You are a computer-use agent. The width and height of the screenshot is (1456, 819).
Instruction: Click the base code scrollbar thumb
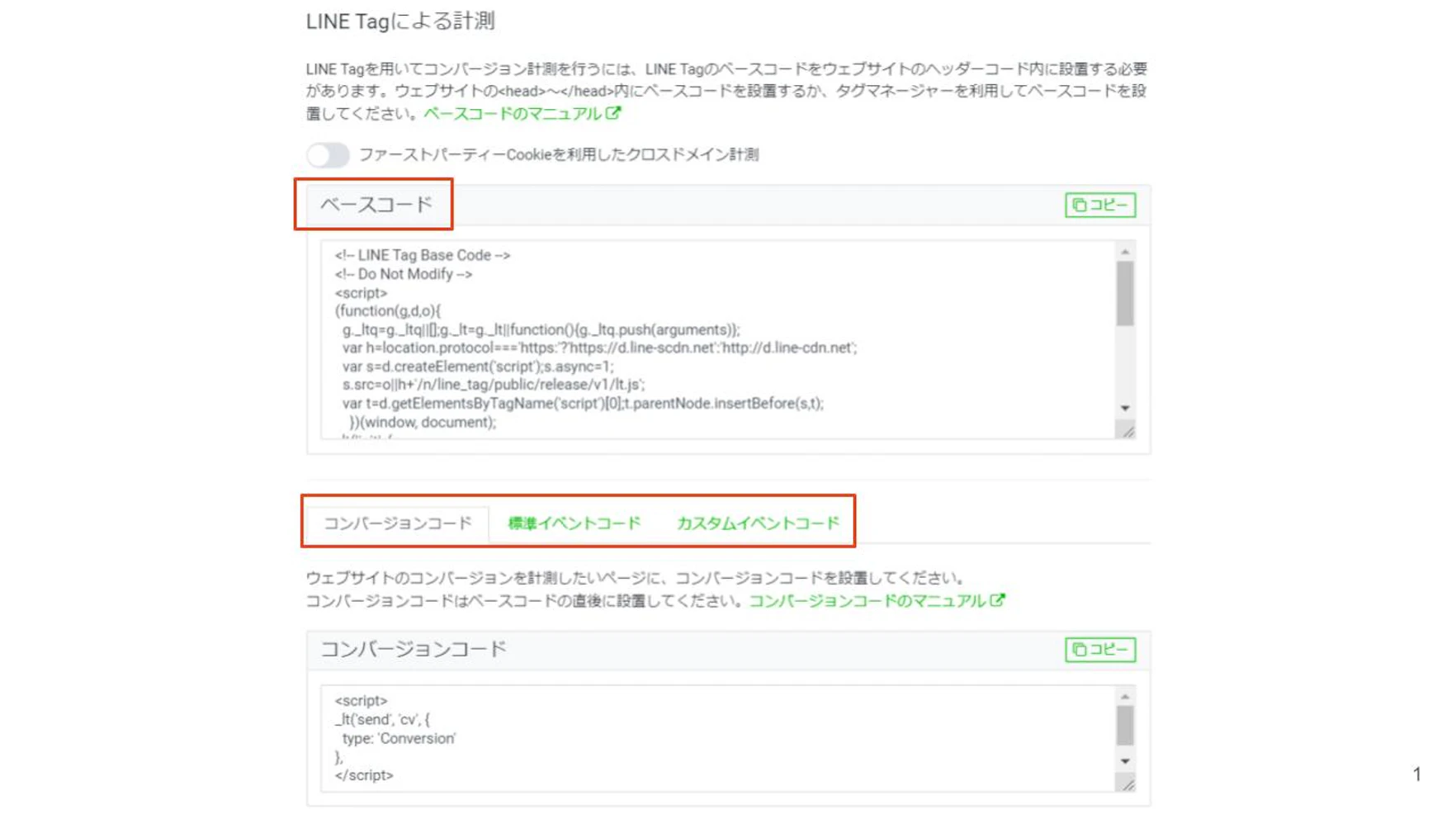[x=1125, y=293]
